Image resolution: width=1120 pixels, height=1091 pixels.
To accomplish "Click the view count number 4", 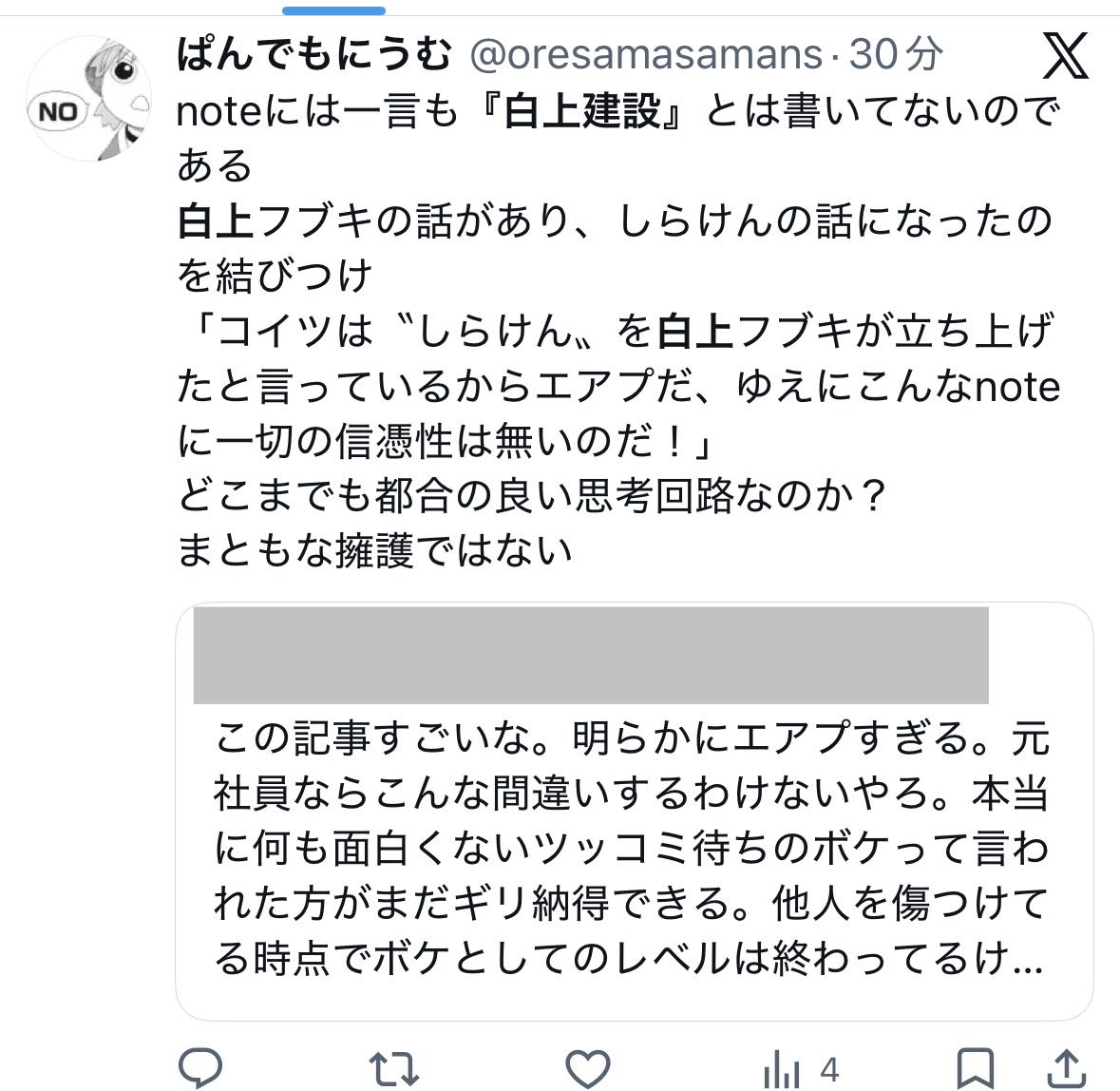I will [x=829, y=1070].
